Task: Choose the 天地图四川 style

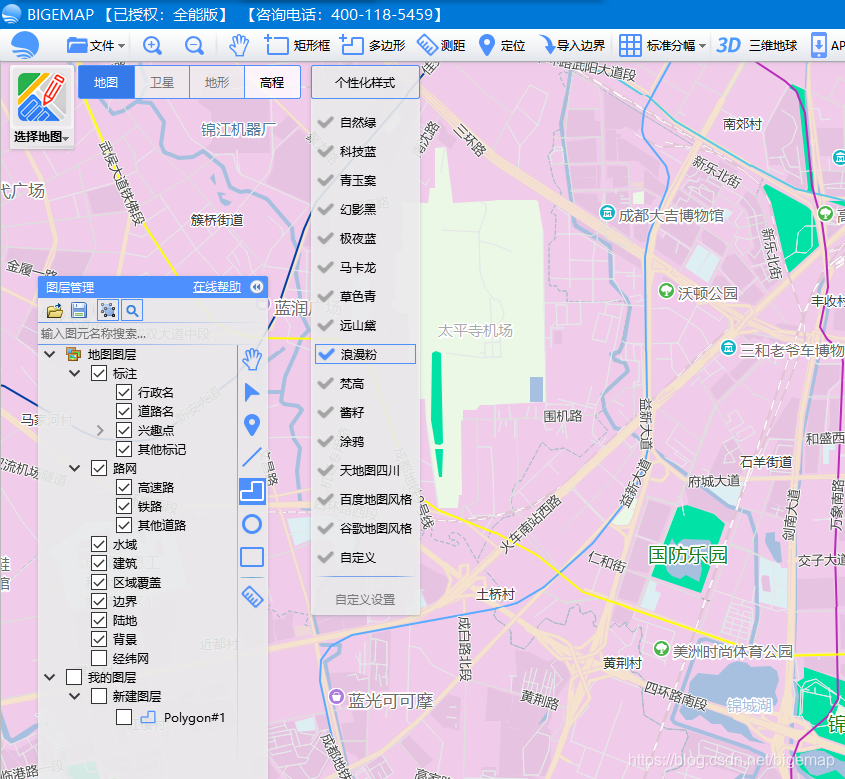Action: tap(365, 471)
